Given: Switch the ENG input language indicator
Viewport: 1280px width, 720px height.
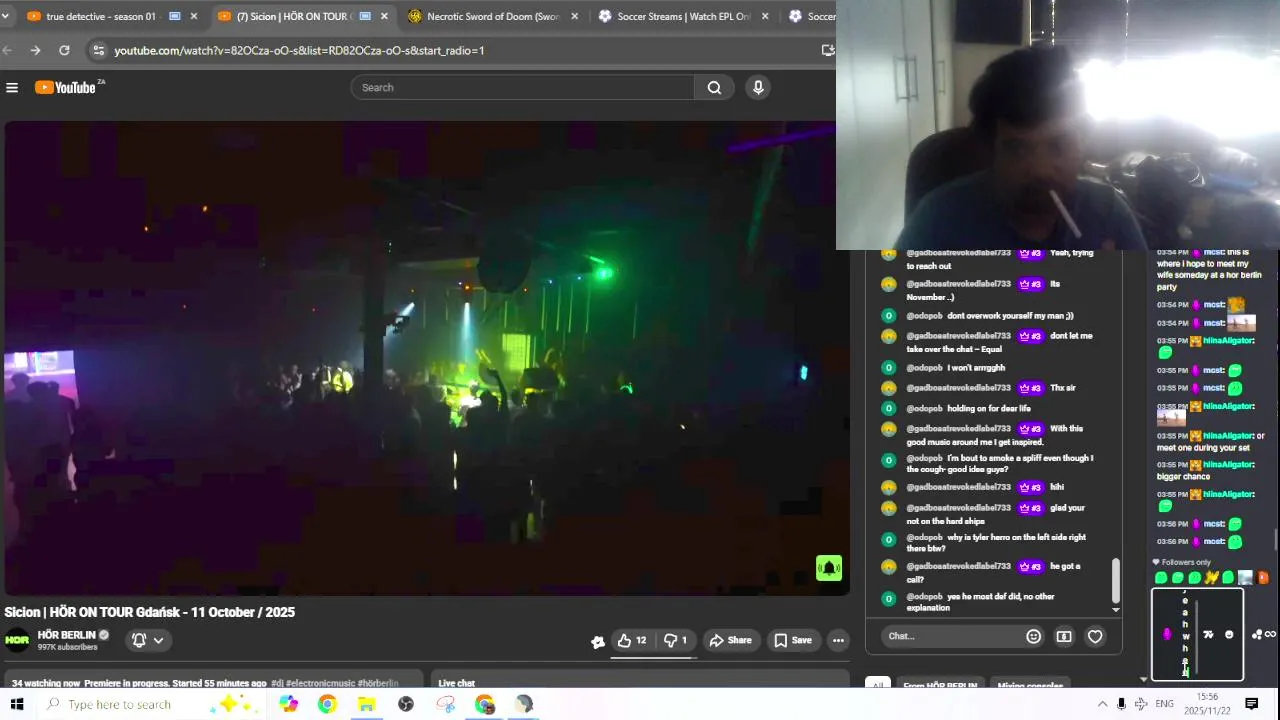Looking at the screenshot, I should (x=1165, y=704).
